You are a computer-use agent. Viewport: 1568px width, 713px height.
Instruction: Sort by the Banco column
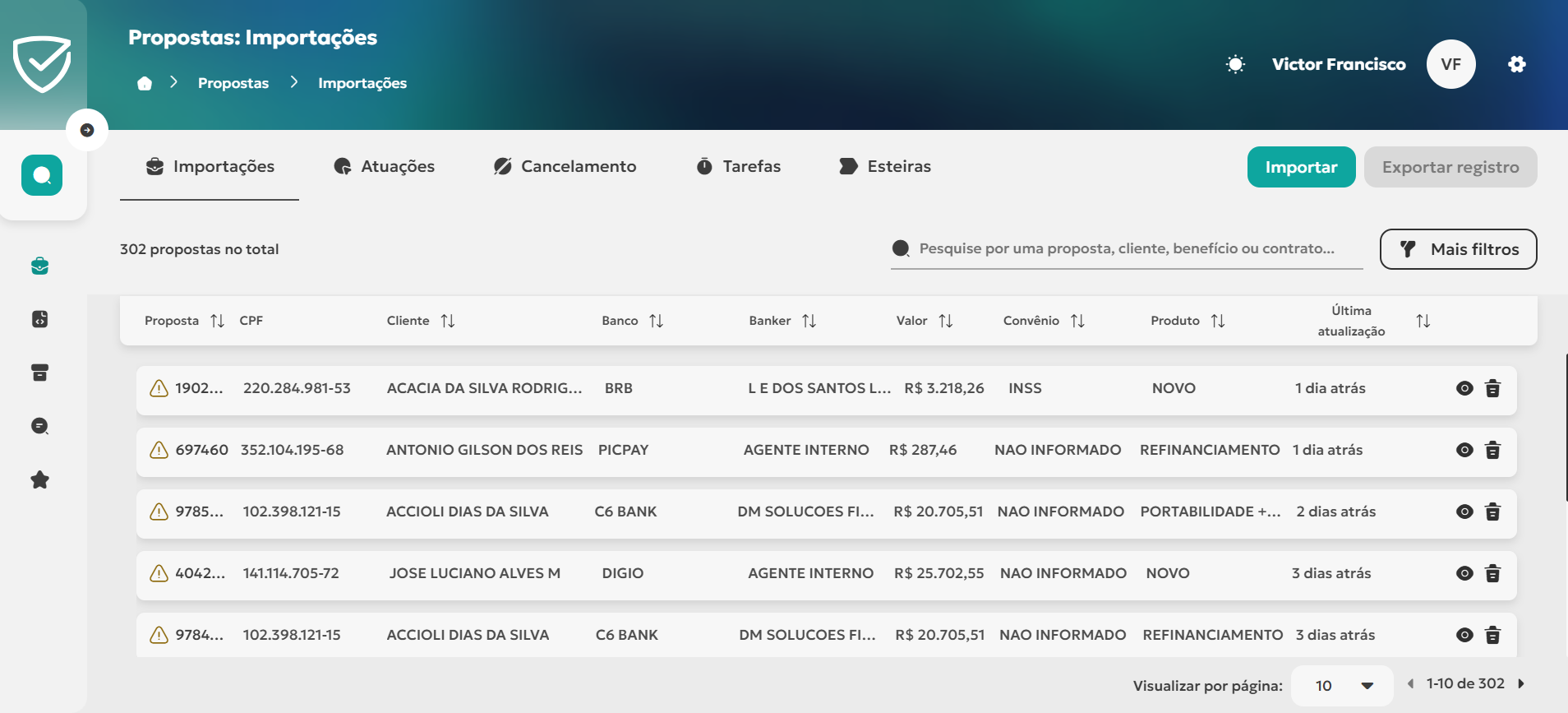[656, 321]
